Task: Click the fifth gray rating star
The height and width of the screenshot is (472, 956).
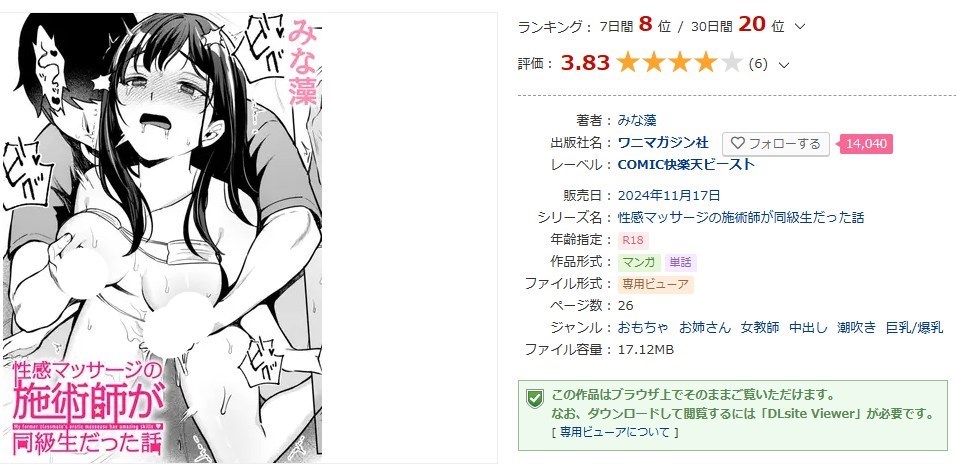Action: pyautogui.click(x=730, y=63)
